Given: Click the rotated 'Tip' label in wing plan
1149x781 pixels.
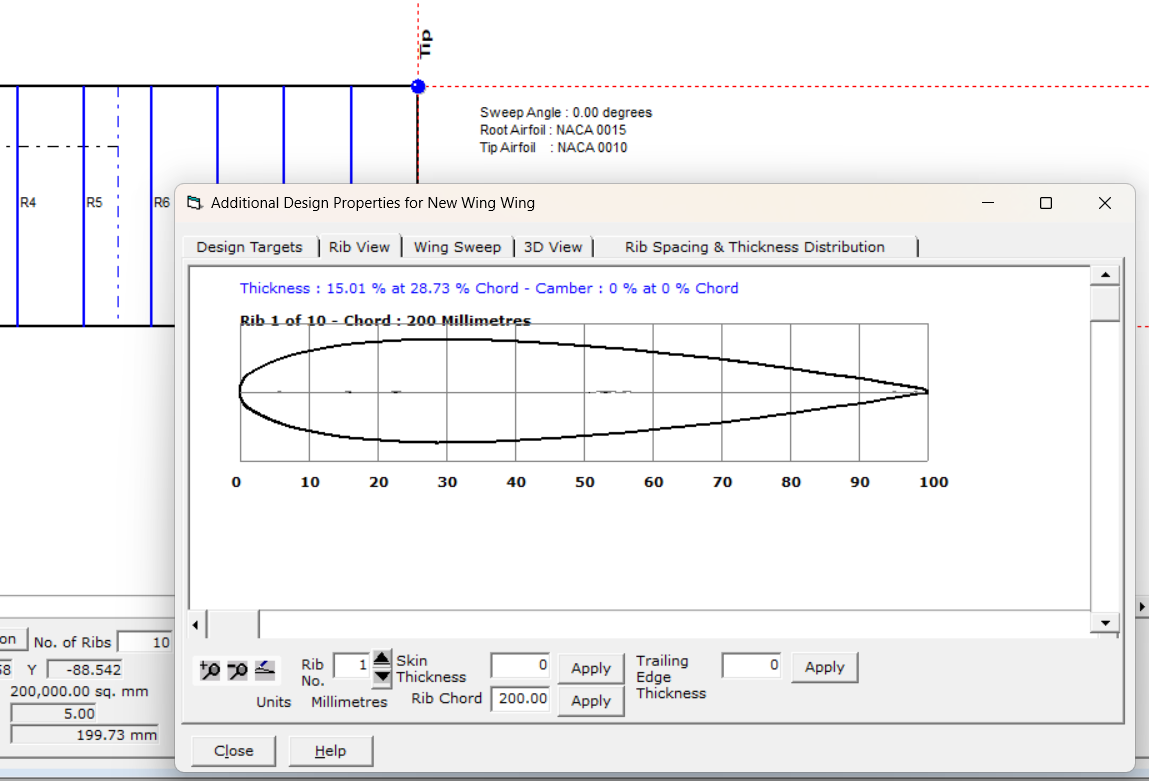Looking at the screenshot, I should click(x=425, y=43).
